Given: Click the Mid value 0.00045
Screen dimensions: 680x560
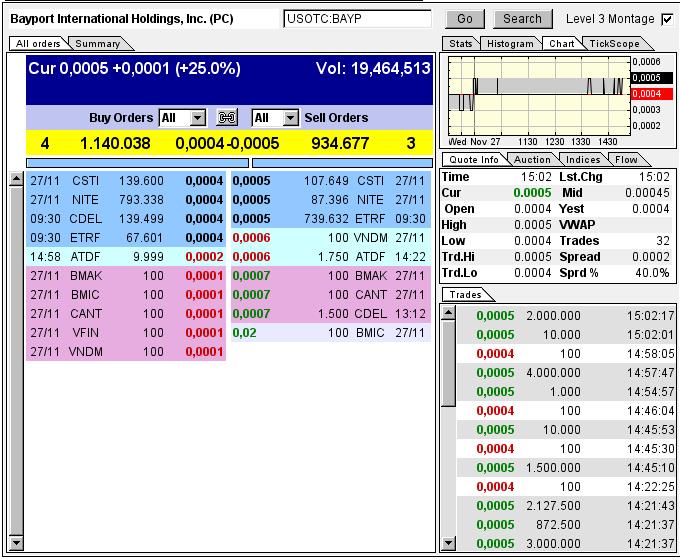Looking at the screenshot, I should tap(647, 193).
